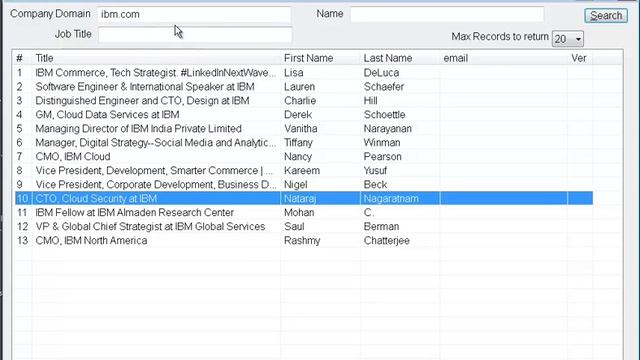
Task: Click first name Nataraj
Action: pyautogui.click(x=300, y=198)
